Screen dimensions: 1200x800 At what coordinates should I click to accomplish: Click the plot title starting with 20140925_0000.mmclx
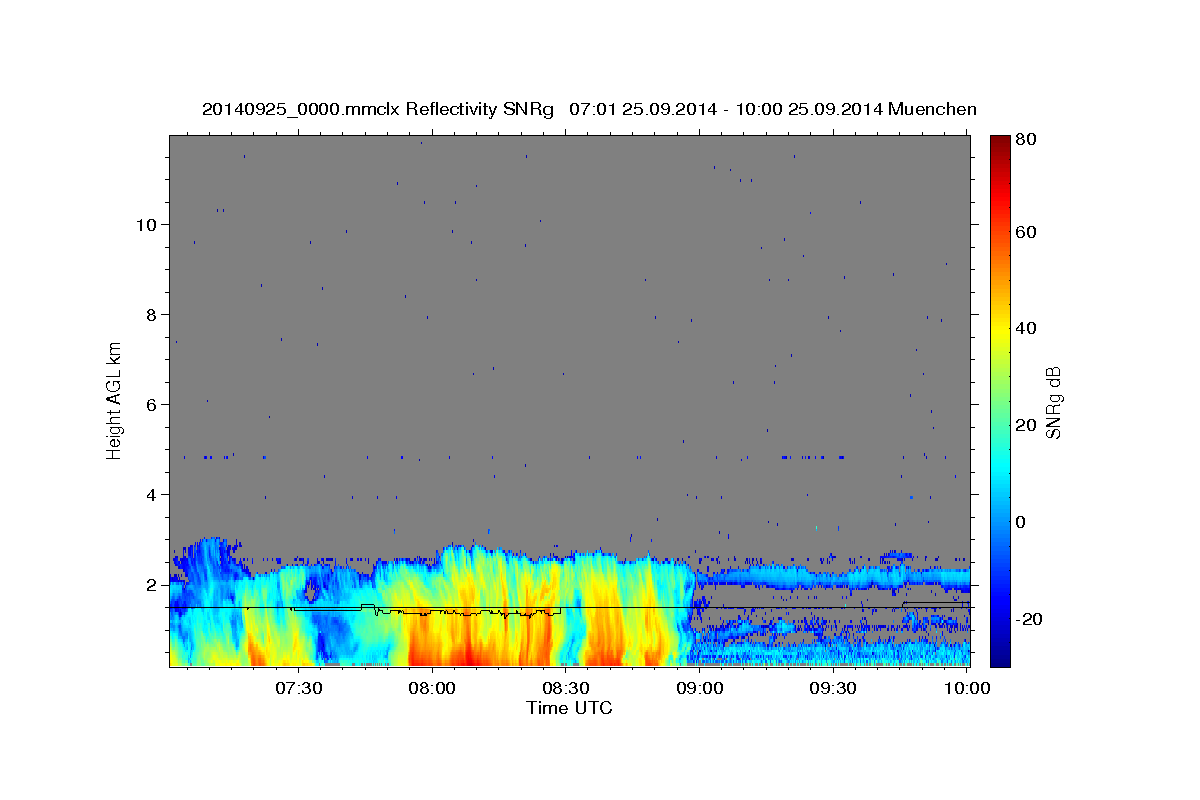(x=589, y=109)
